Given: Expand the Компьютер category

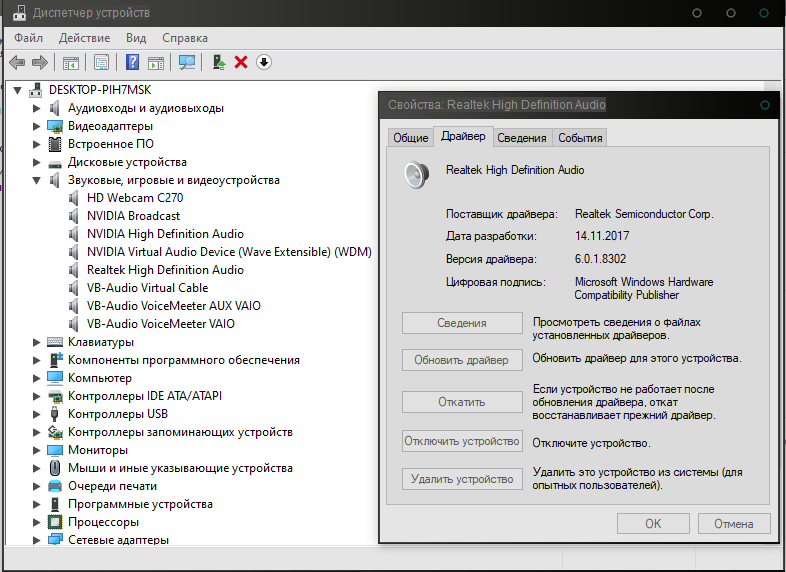Looking at the screenshot, I should (x=36, y=378).
